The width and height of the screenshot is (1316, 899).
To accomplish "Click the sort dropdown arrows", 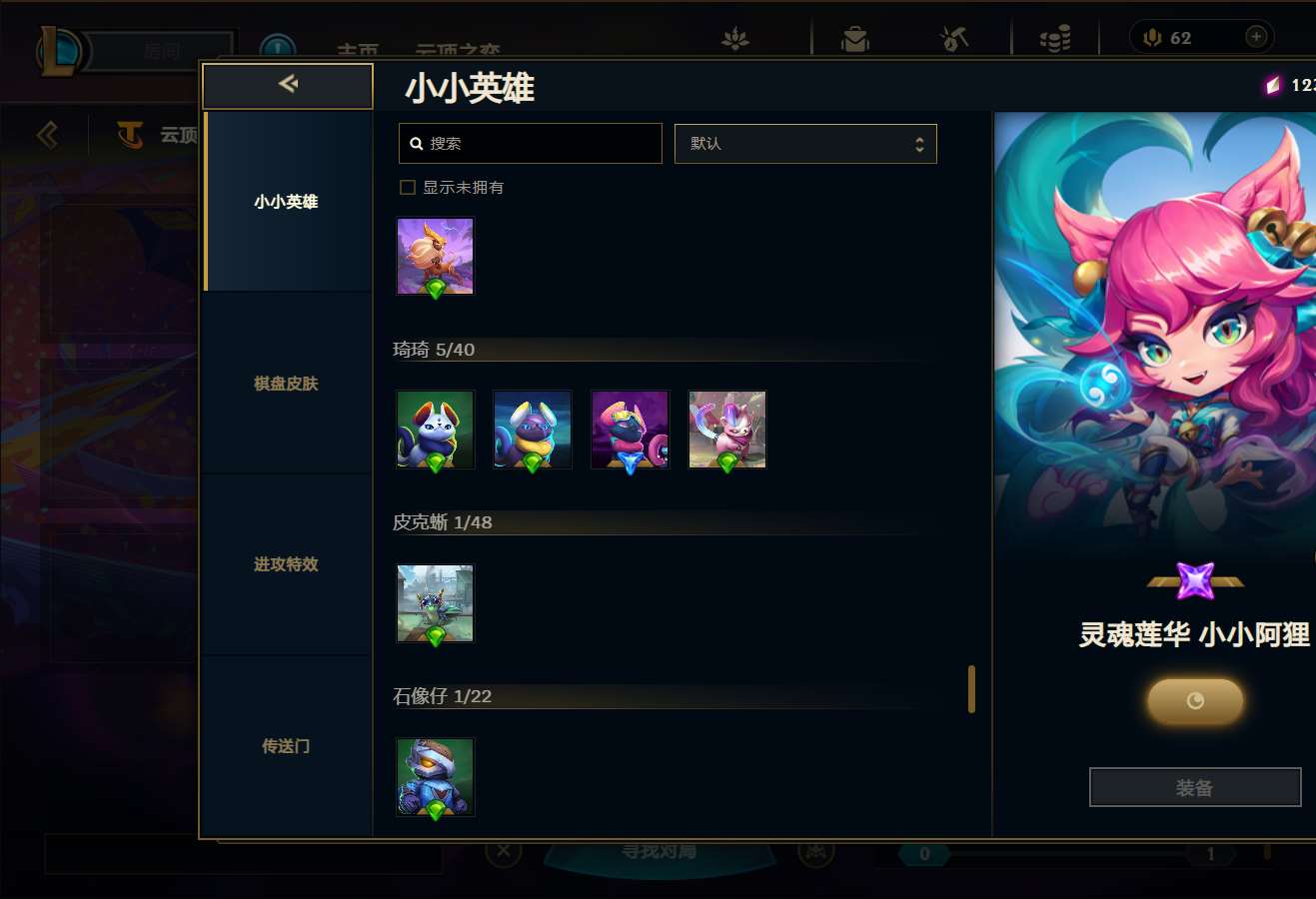I will pyautogui.click(x=919, y=144).
